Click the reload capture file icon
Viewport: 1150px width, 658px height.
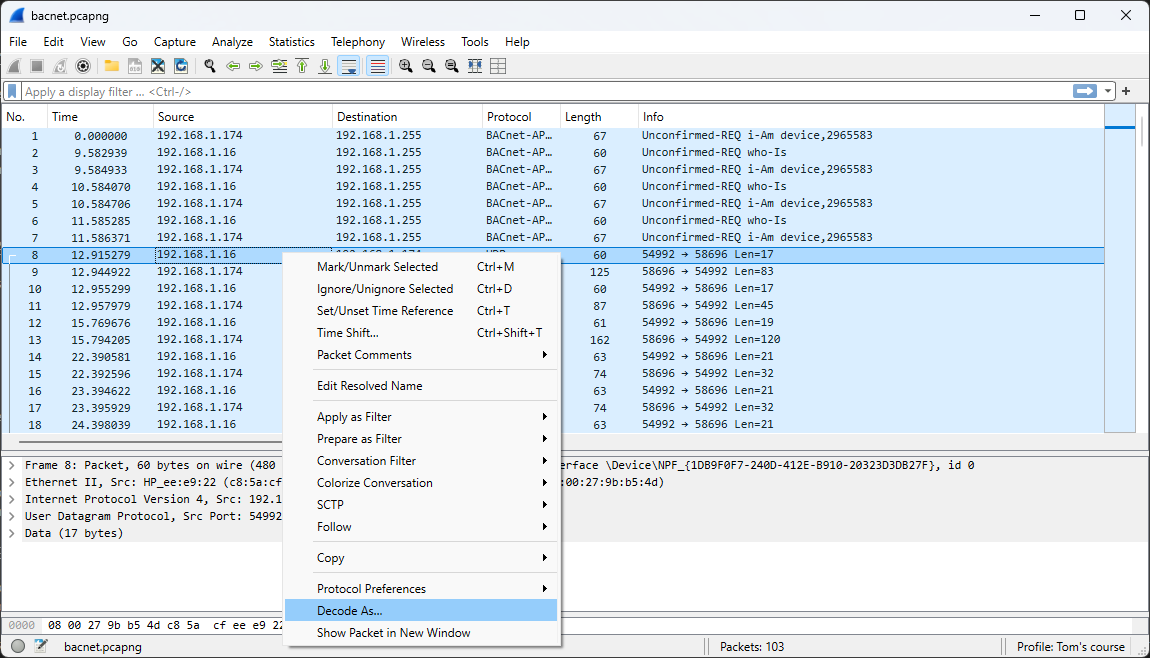coord(181,66)
